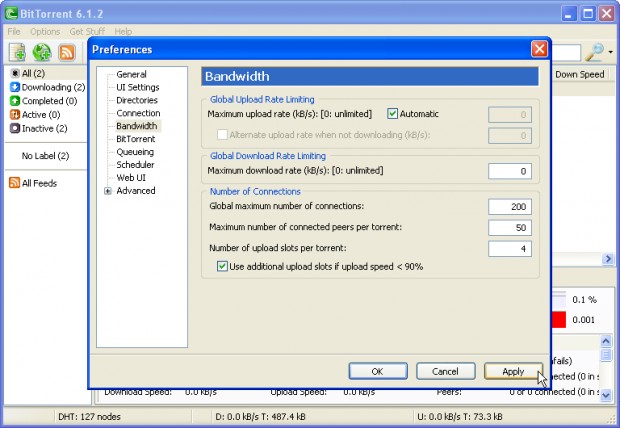Screen dimensions: 620x428
Task: Click the 0.1 % value in details pane
Action: pyautogui.click(x=584, y=300)
